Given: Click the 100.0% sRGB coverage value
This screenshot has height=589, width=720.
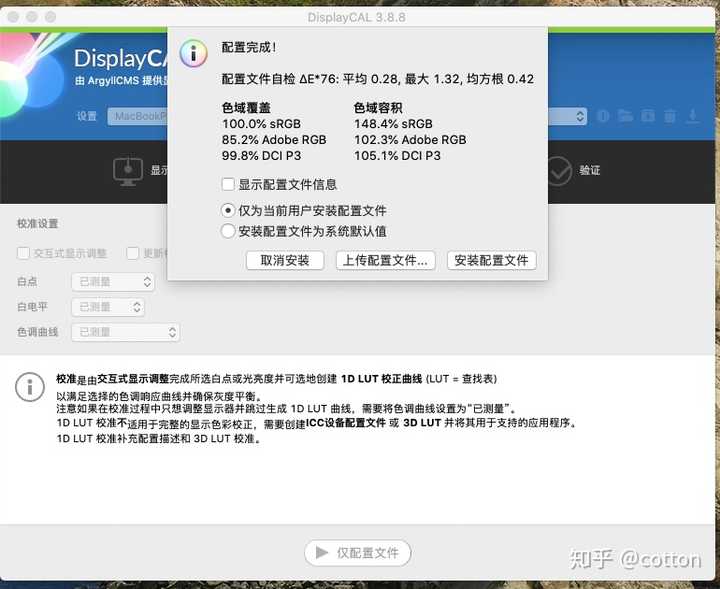Looking at the screenshot, I should 261,124.
